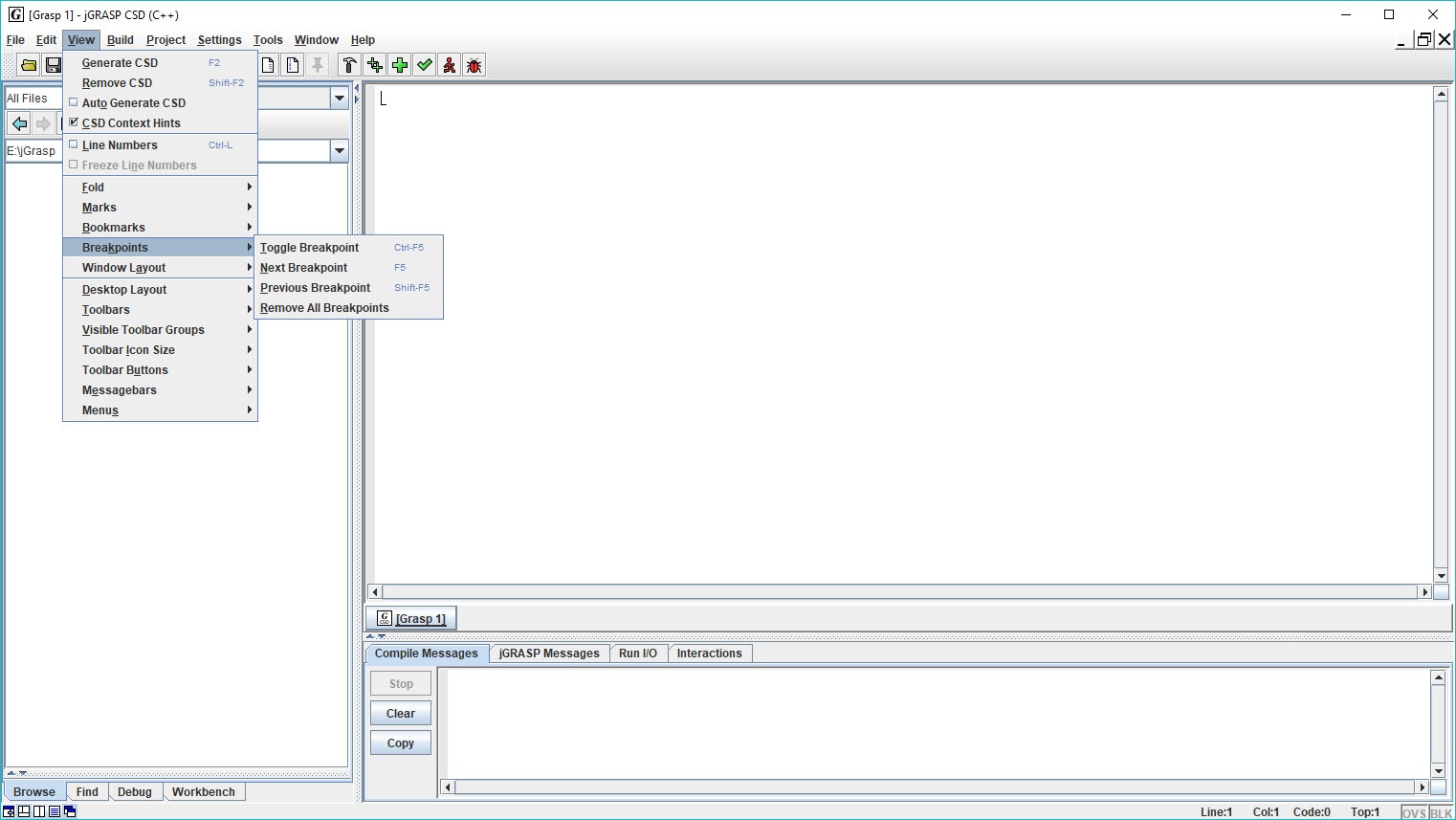1456x820 pixels.
Task: Click the large green plus toolbar icon
Action: click(x=399, y=65)
